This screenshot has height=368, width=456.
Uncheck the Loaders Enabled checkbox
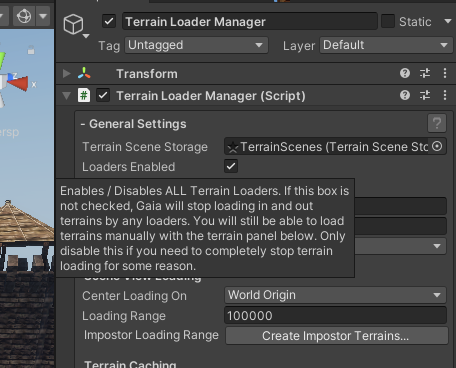(231, 166)
